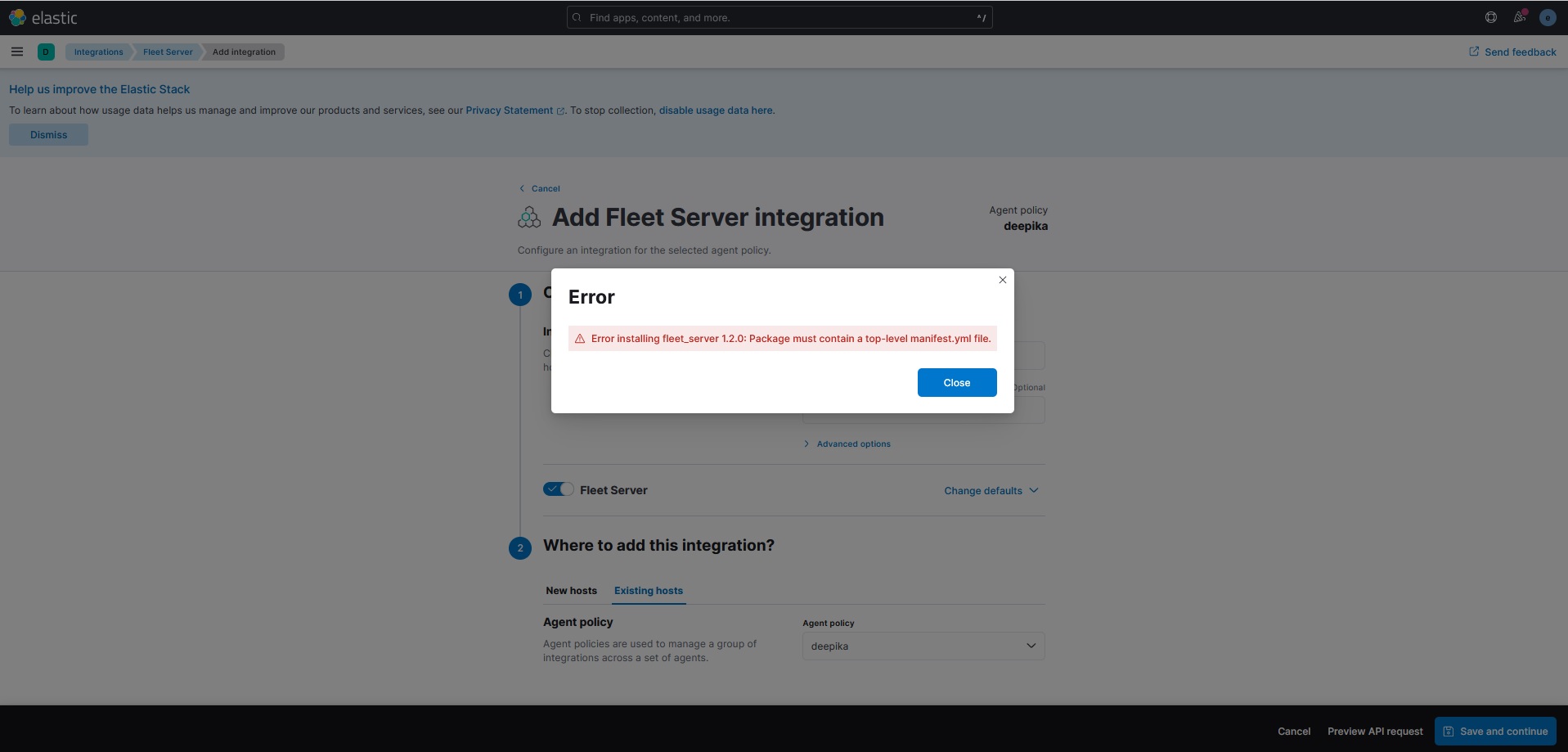Toggle the Fleet Server switch off
The width and height of the screenshot is (1568, 752).
click(x=558, y=489)
